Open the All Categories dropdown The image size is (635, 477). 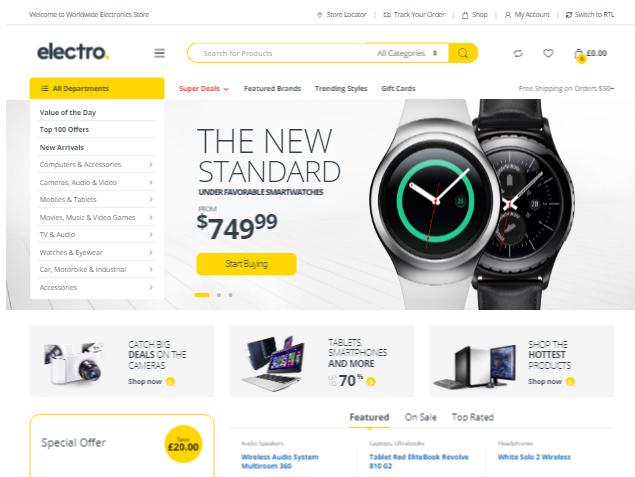[x=407, y=53]
